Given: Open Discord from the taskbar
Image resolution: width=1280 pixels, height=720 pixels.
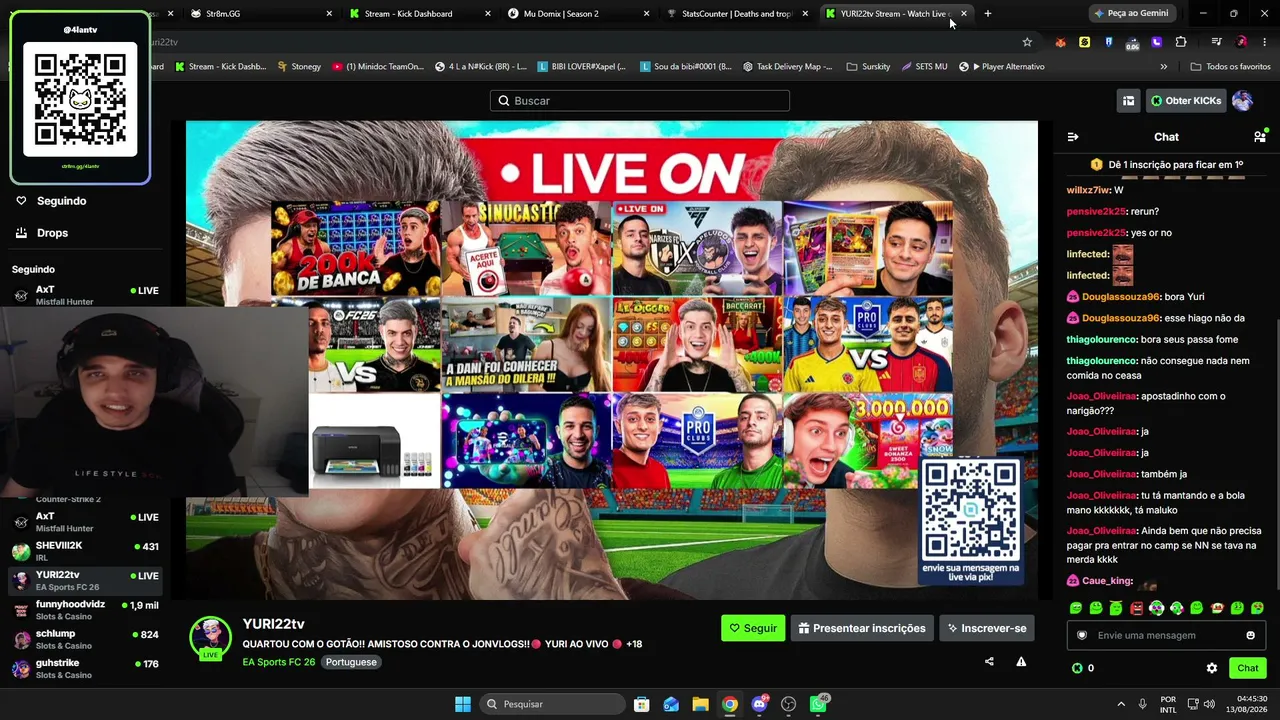Looking at the screenshot, I should (x=759, y=704).
